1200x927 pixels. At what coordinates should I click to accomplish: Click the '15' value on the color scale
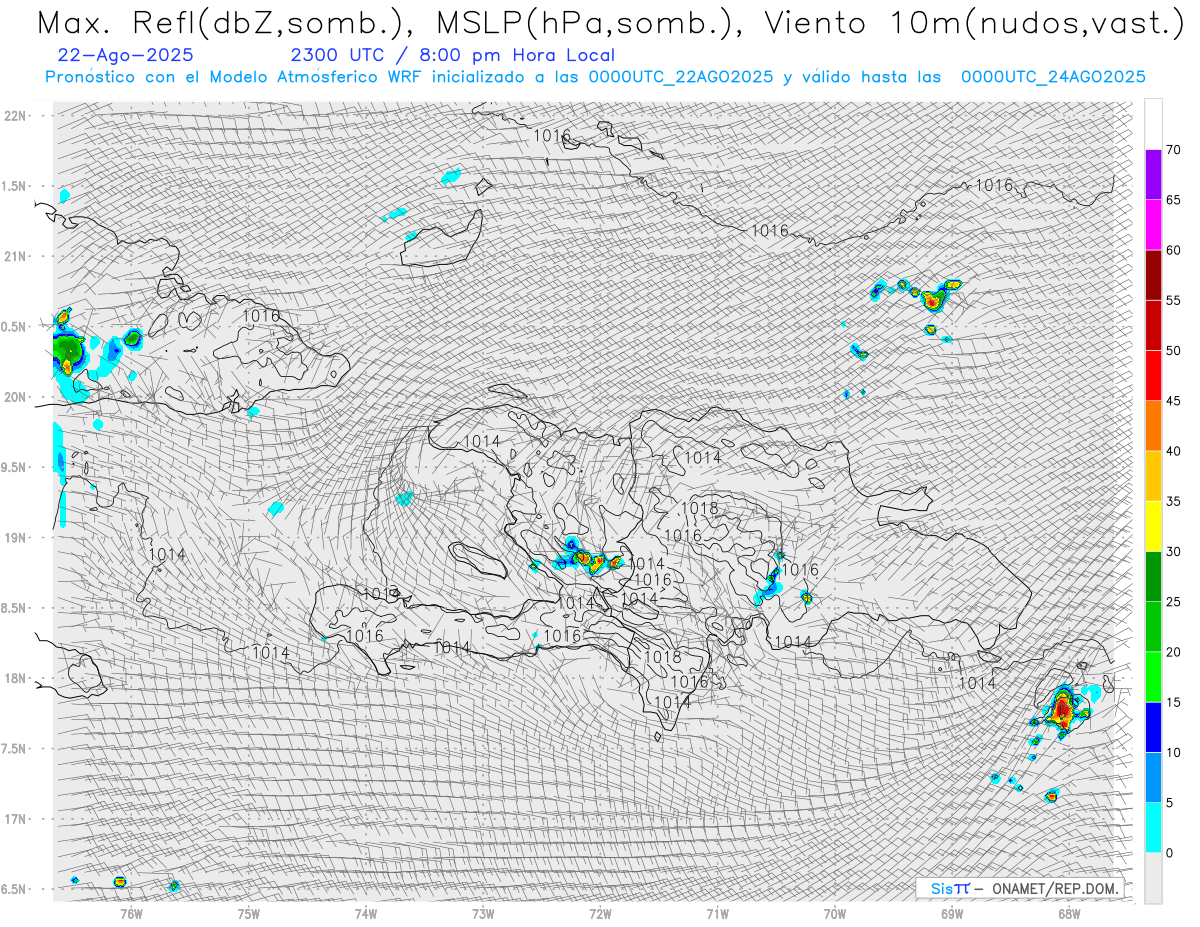point(1174,702)
